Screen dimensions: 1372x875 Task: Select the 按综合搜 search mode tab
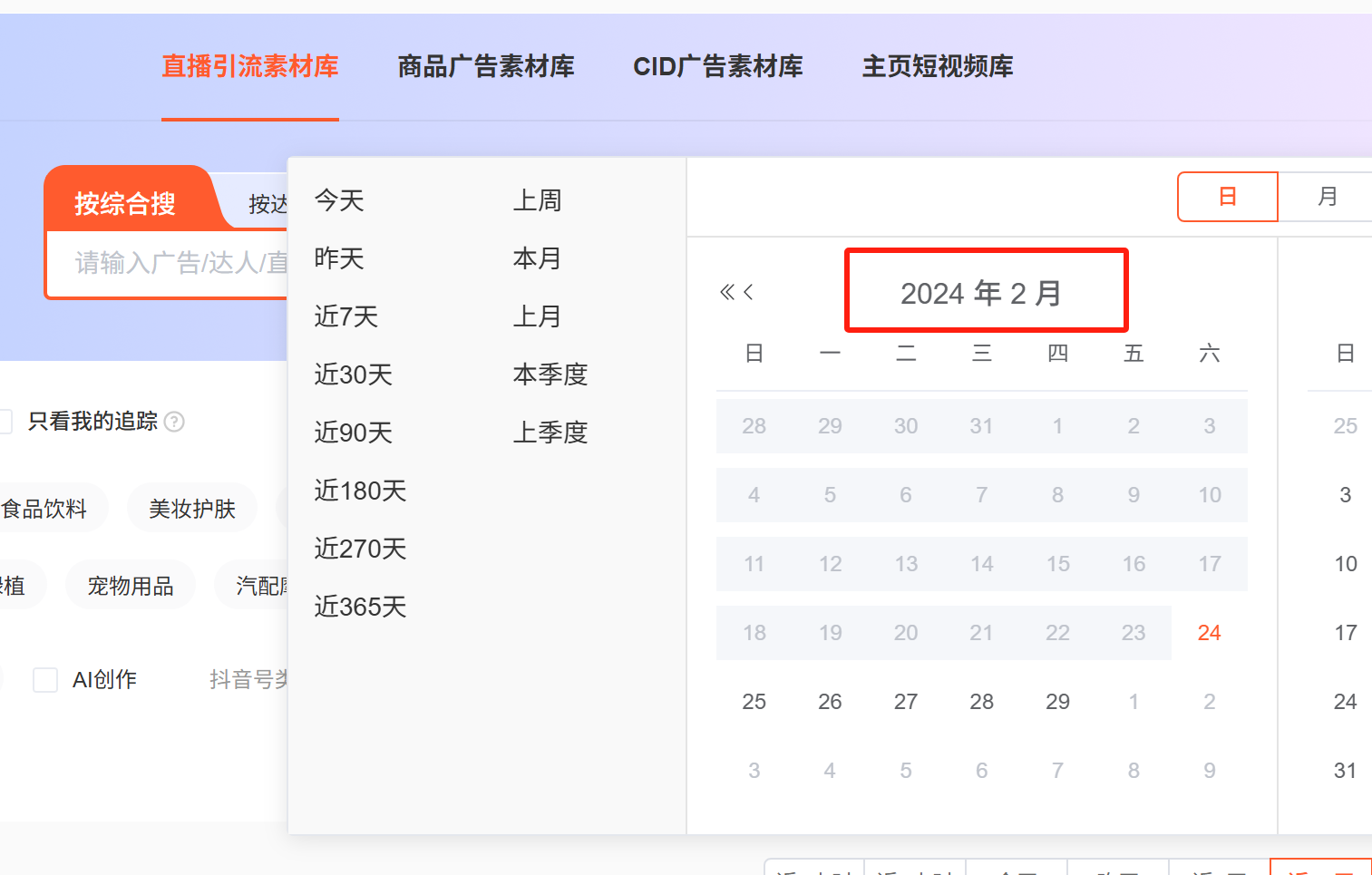[125, 203]
